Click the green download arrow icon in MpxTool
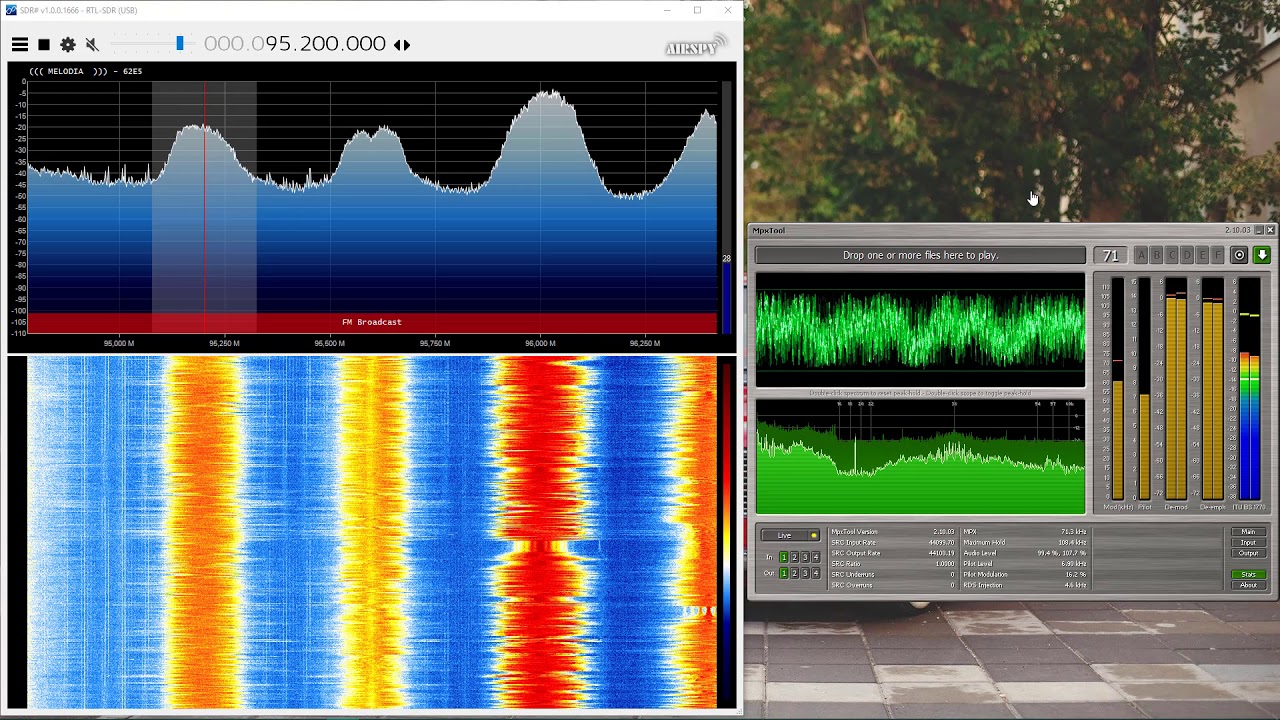 1262,255
